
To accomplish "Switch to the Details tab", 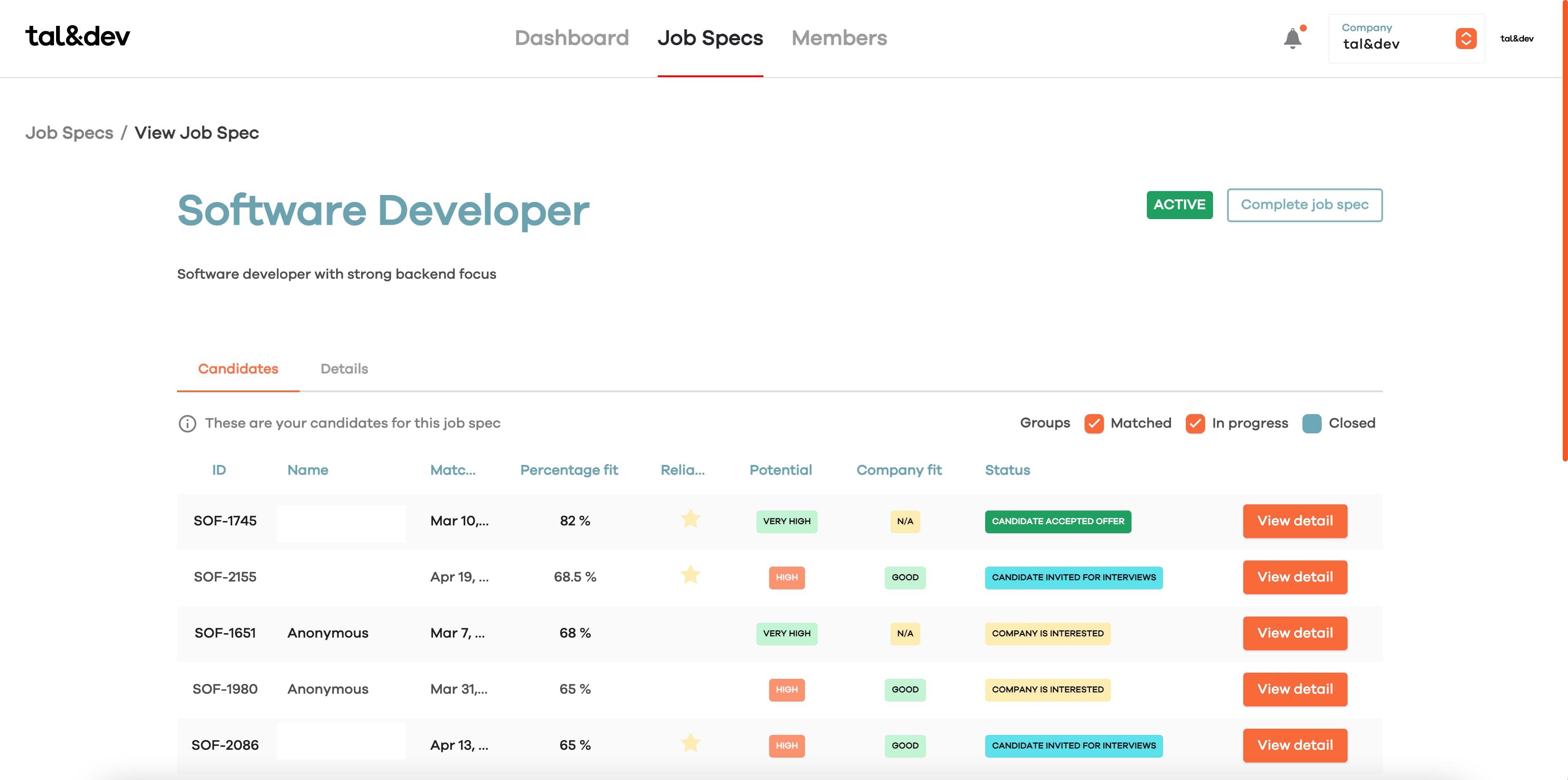I will (x=344, y=369).
